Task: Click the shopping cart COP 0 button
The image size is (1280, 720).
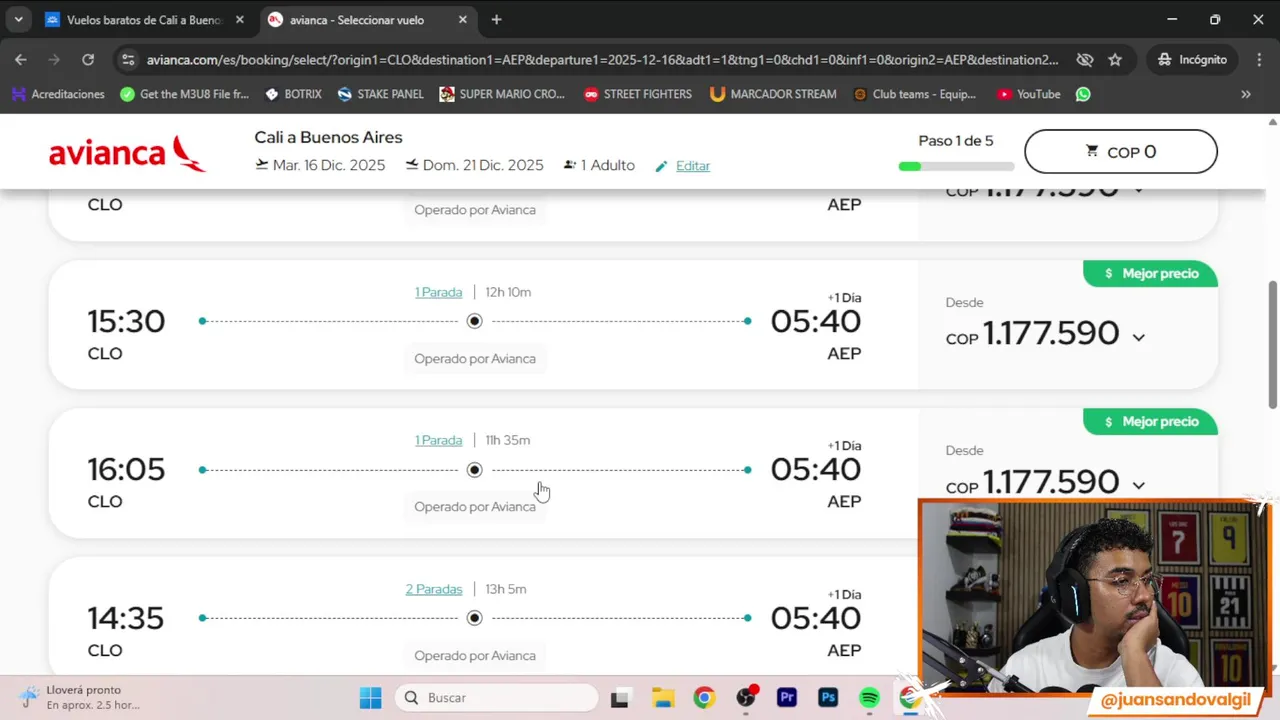Action: click(x=1120, y=152)
